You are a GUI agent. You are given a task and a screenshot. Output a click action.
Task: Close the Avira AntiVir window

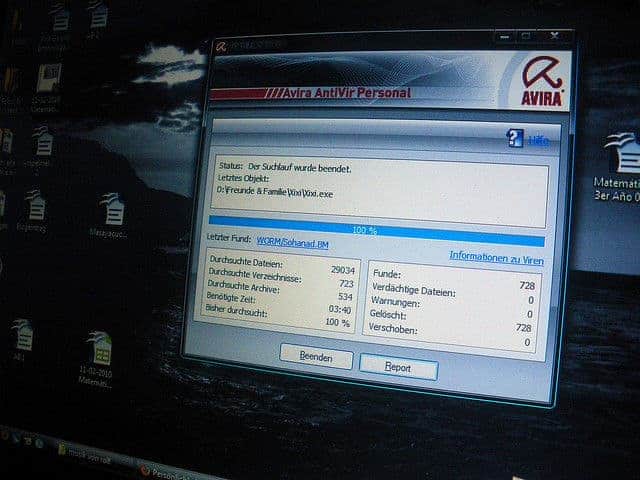554,36
